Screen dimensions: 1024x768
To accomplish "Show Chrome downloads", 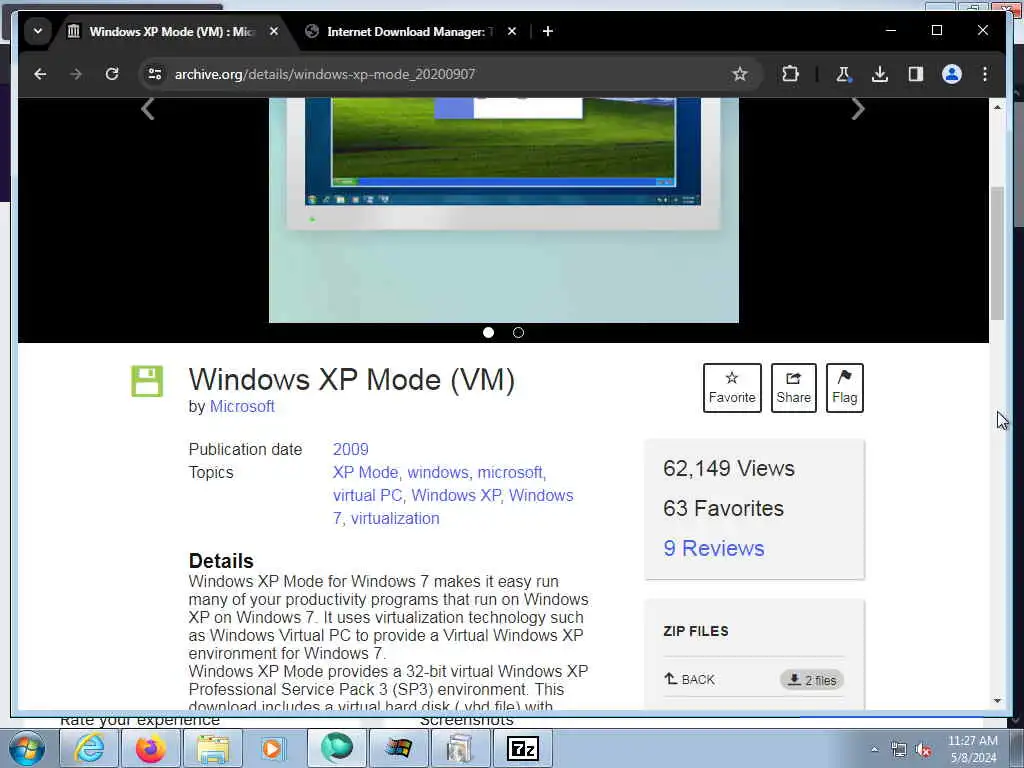I will (x=880, y=74).
